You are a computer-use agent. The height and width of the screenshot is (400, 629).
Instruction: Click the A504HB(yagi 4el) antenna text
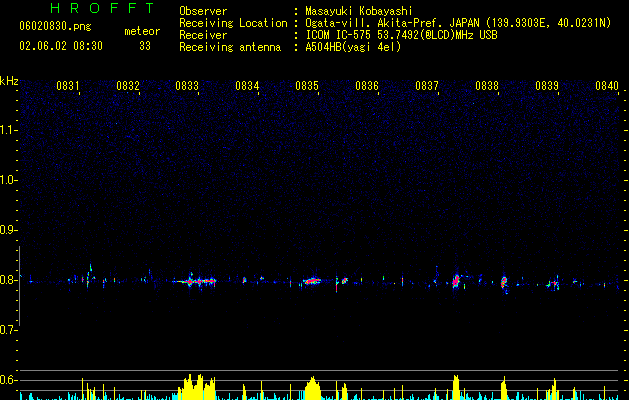pyautogui.click(x=353, y=47)
